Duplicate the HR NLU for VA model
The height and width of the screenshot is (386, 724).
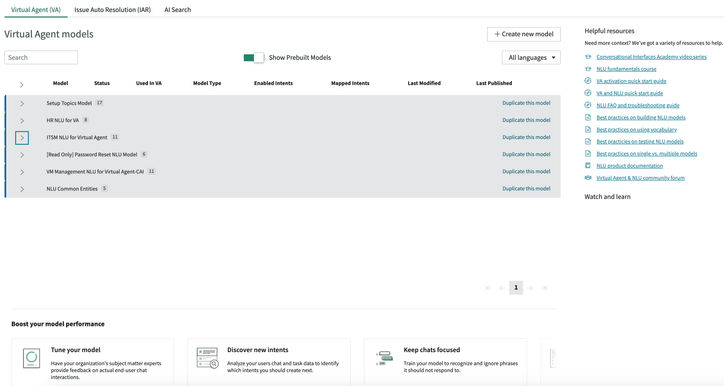pyautogui.click(x=526, y=120)
